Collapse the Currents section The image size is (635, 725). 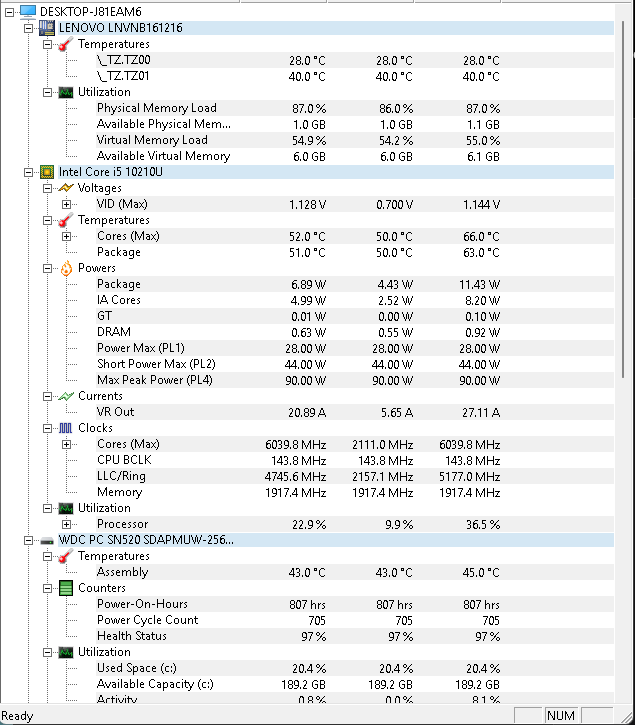[x=47, y=396]
